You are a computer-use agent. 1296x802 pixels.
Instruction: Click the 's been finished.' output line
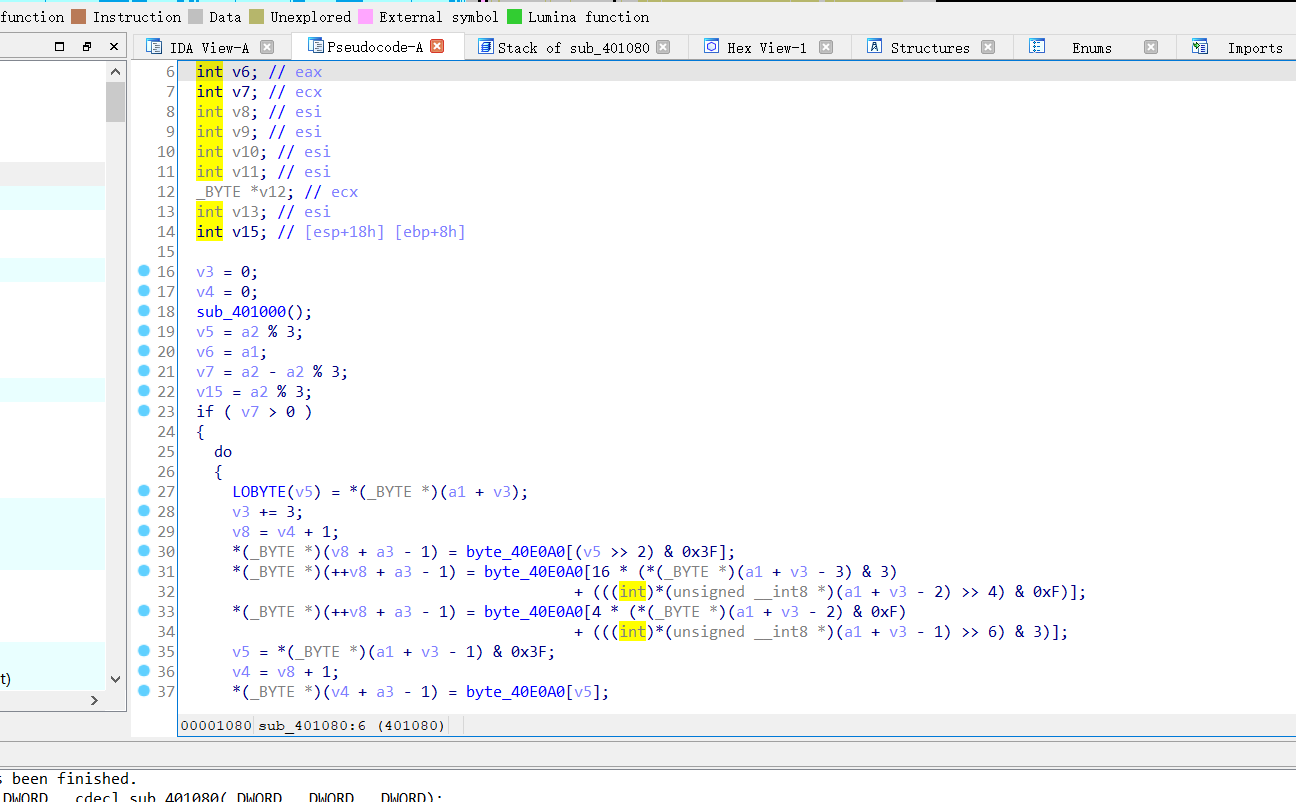point(67,778)
